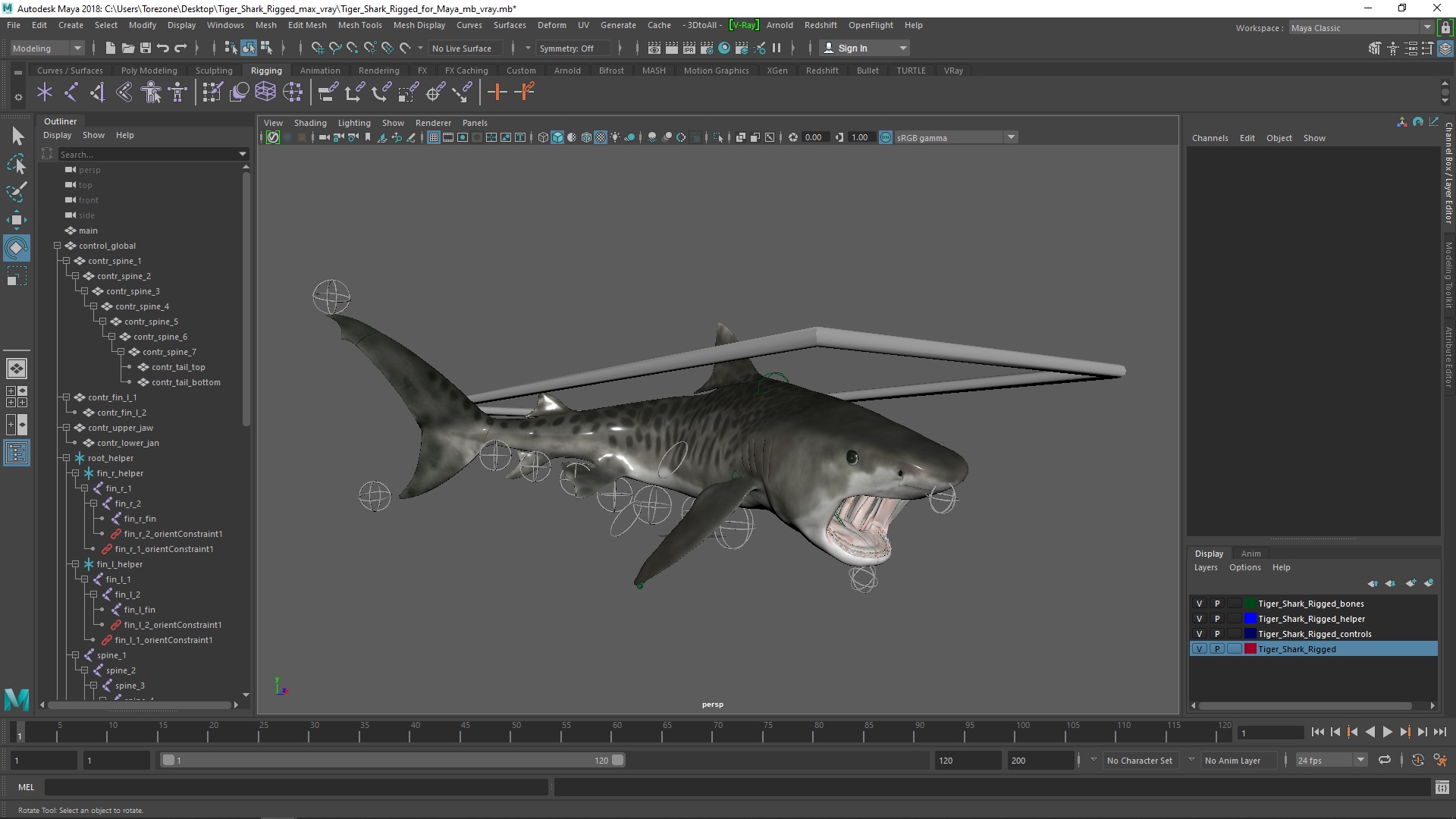Viewport: 1456px width, 819px height.
Task: Click the Layers tab in display panel
Action: [1205, 567]
